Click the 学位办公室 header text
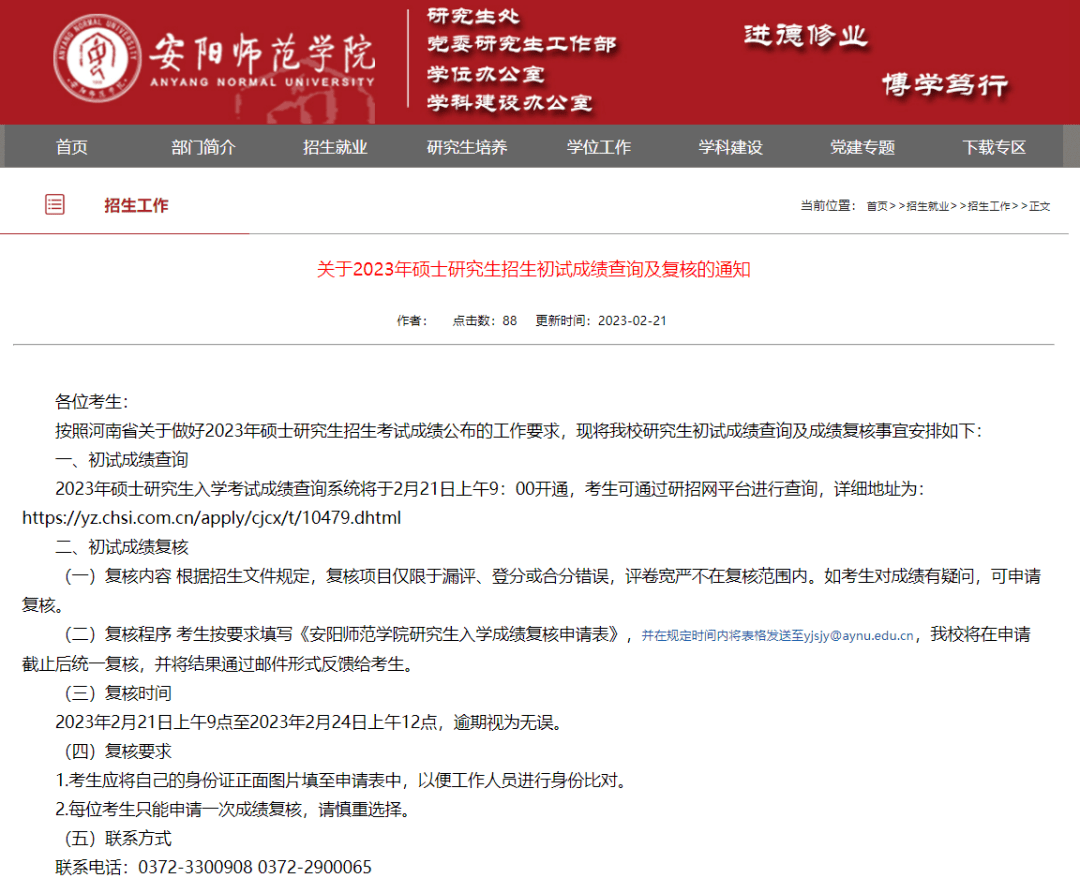Viewport: 1080px width, 878px height. click(485, 74)
